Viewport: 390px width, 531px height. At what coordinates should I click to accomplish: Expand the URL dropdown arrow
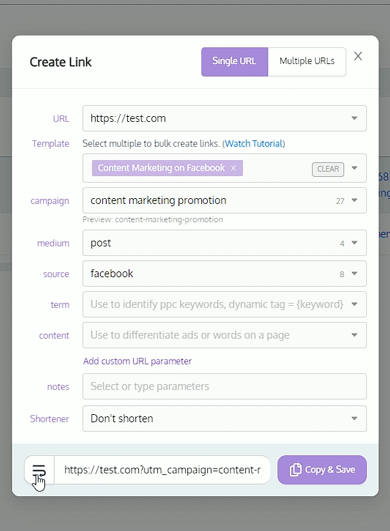354,118
